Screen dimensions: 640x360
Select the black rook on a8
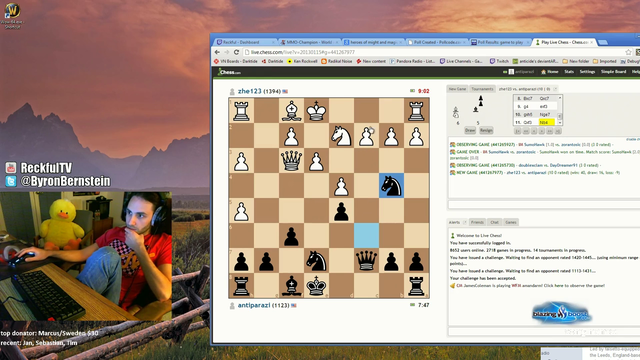416,286
